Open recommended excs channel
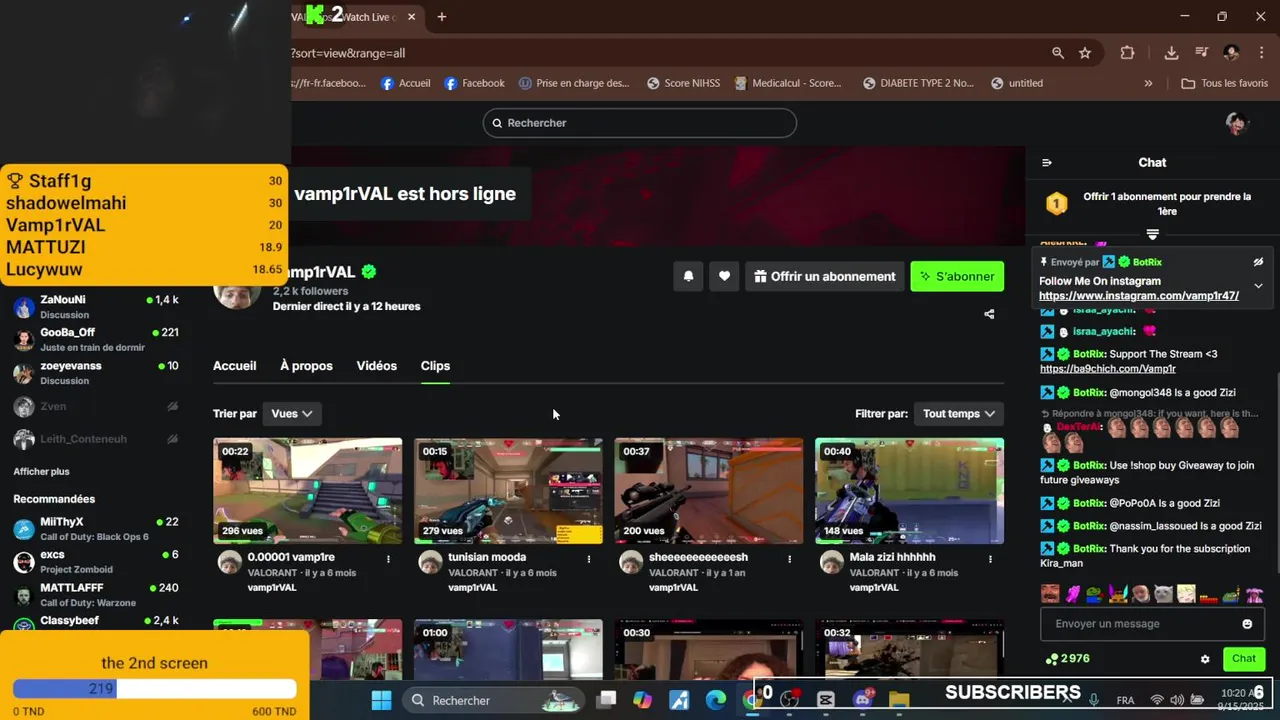Screen dimensions: 1280x720 (x=96, y=561)
